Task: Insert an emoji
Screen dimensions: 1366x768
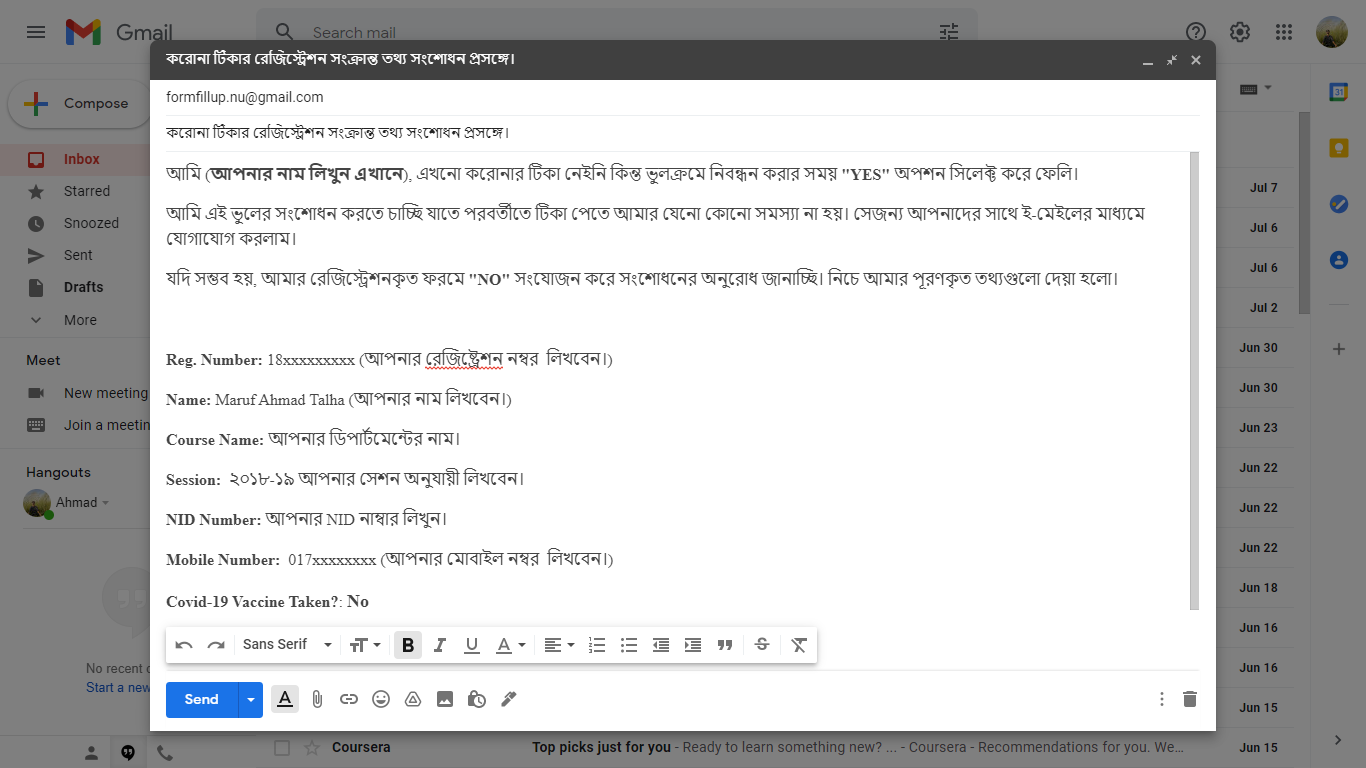Action: 381,699
